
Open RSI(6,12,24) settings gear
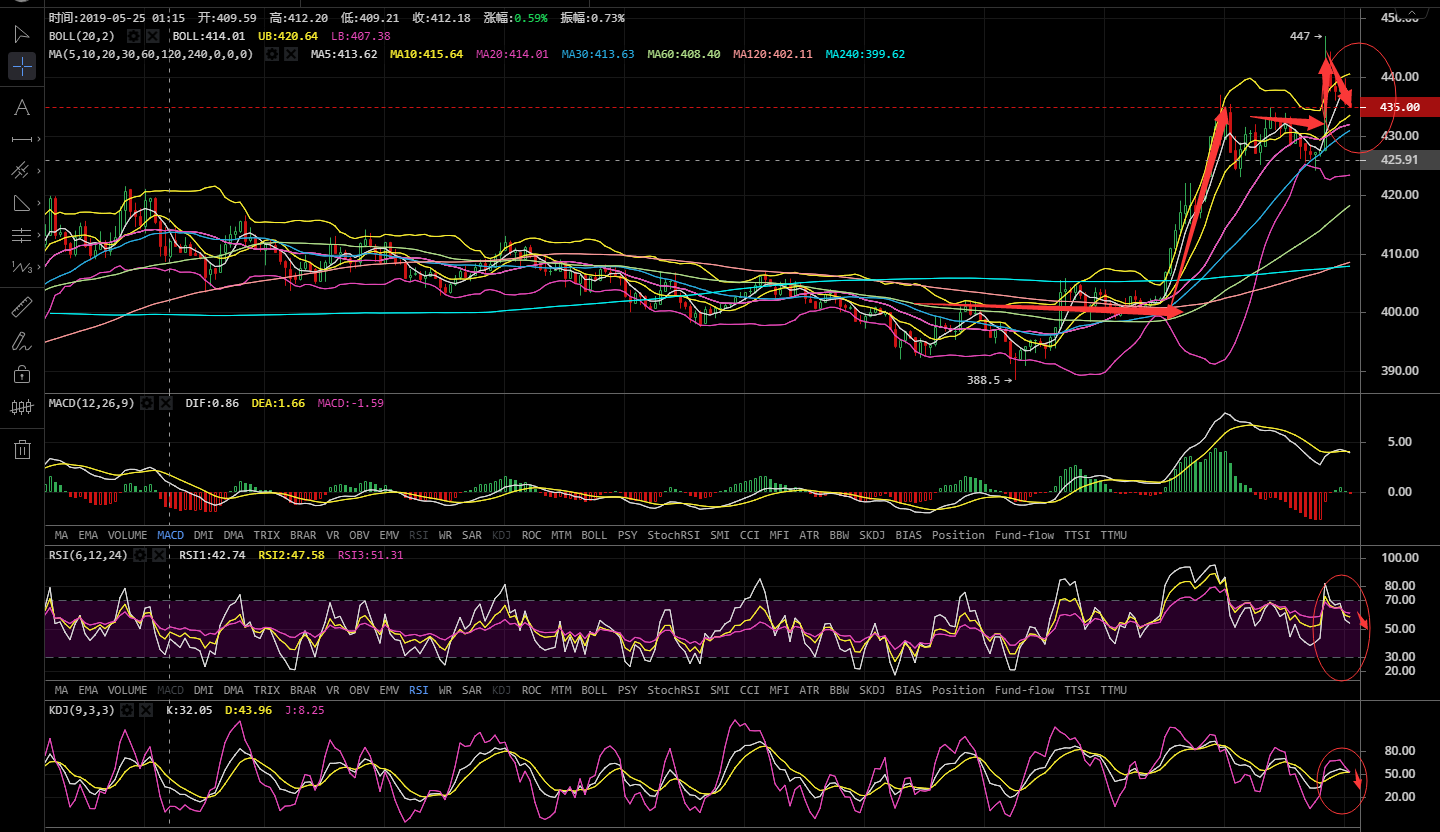tap(139, 555)
